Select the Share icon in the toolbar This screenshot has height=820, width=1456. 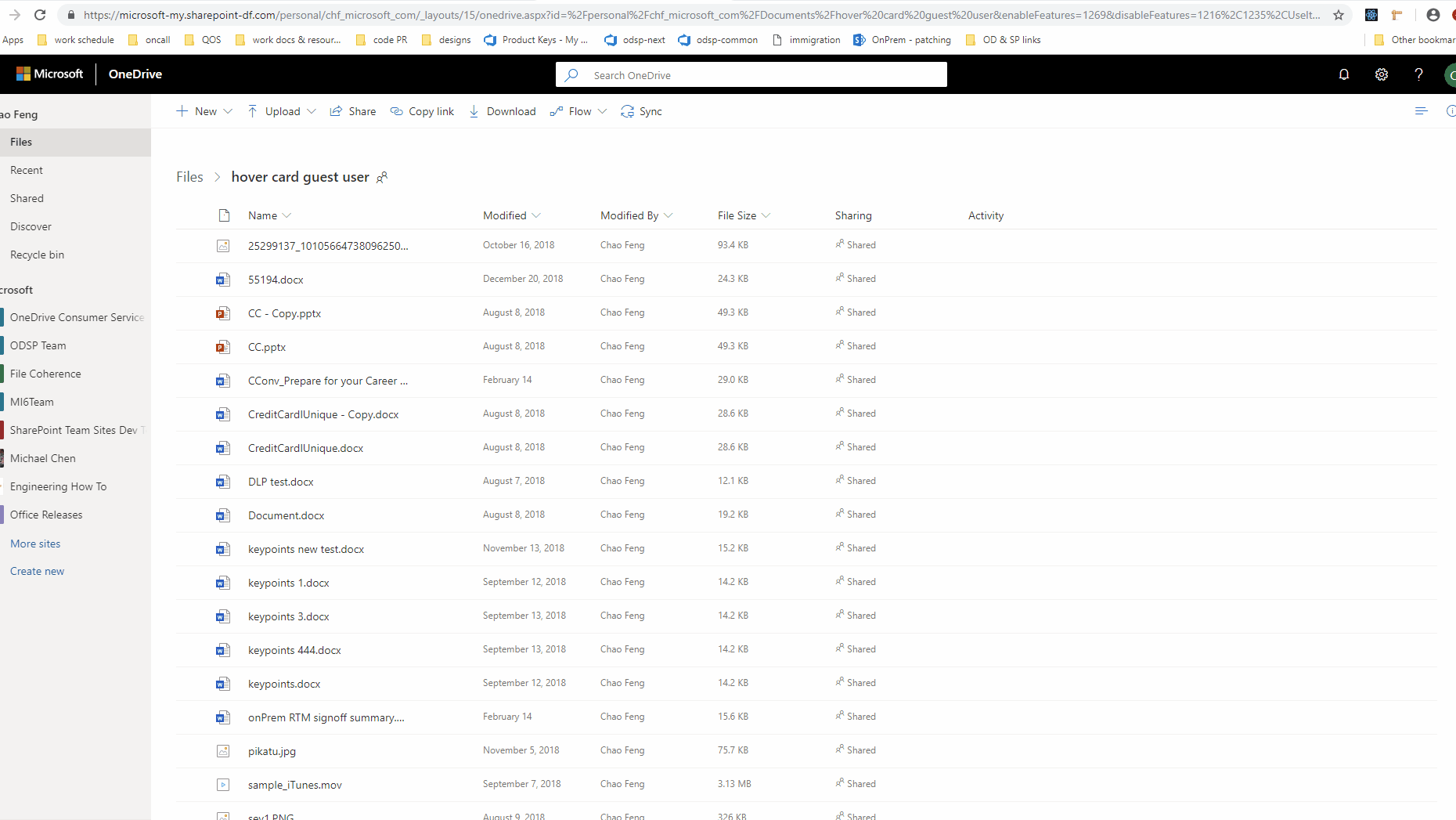(337, 111)
